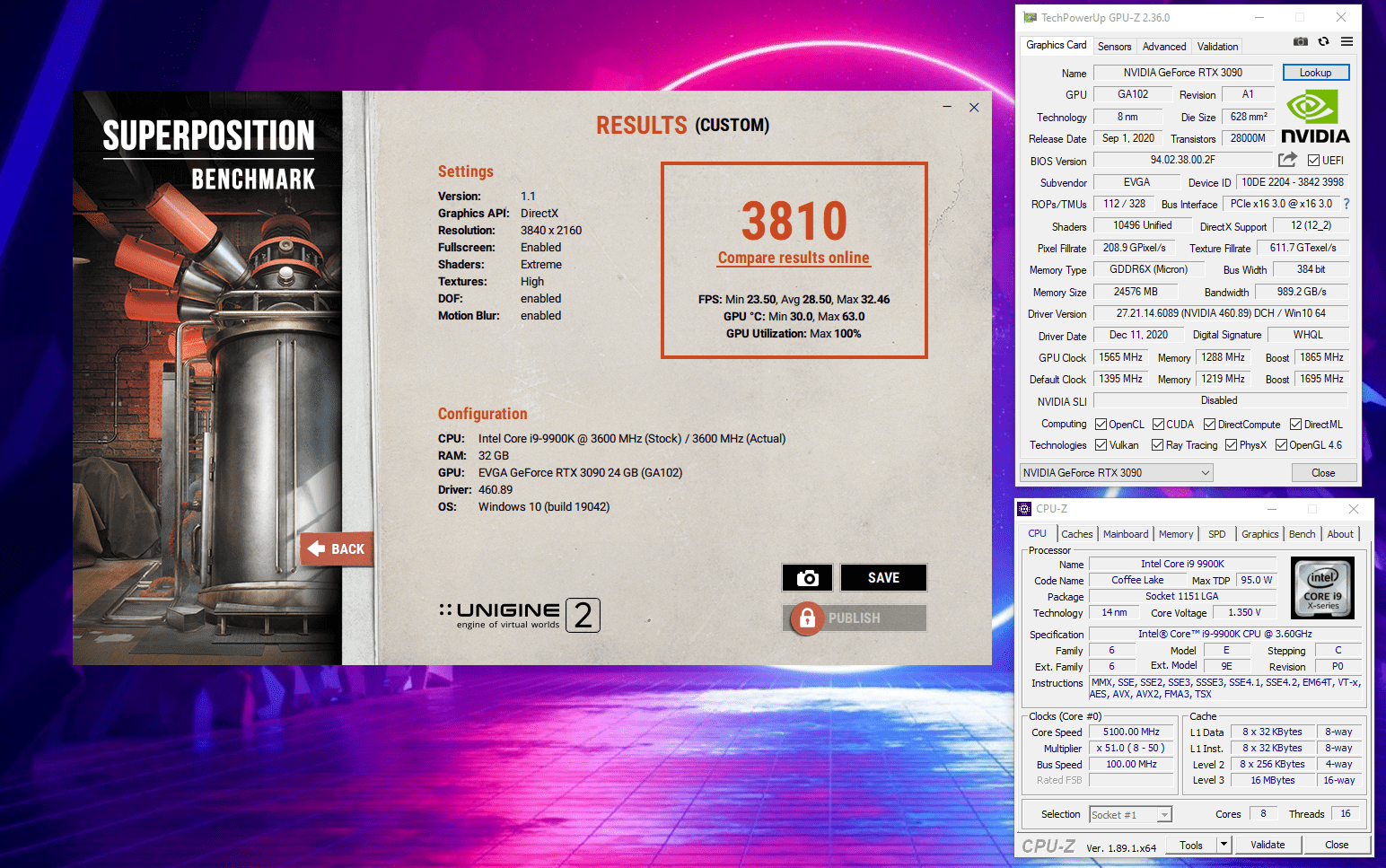Open the NVIDIA GeForce RTX 3090 GPU dropdown
The width and height of the screenshot is (1386, 868).
click(x=1117, y=472)
